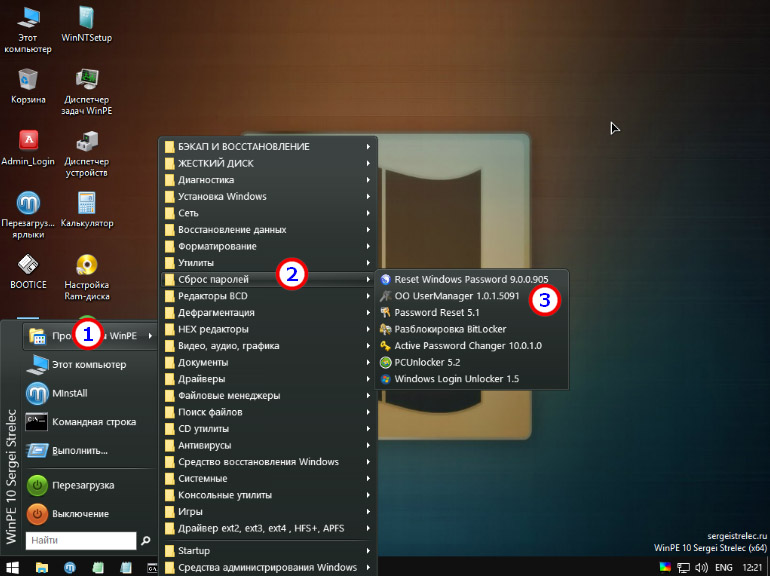
Task: Open Видео, аудио, графика folder
Action: 269,346
